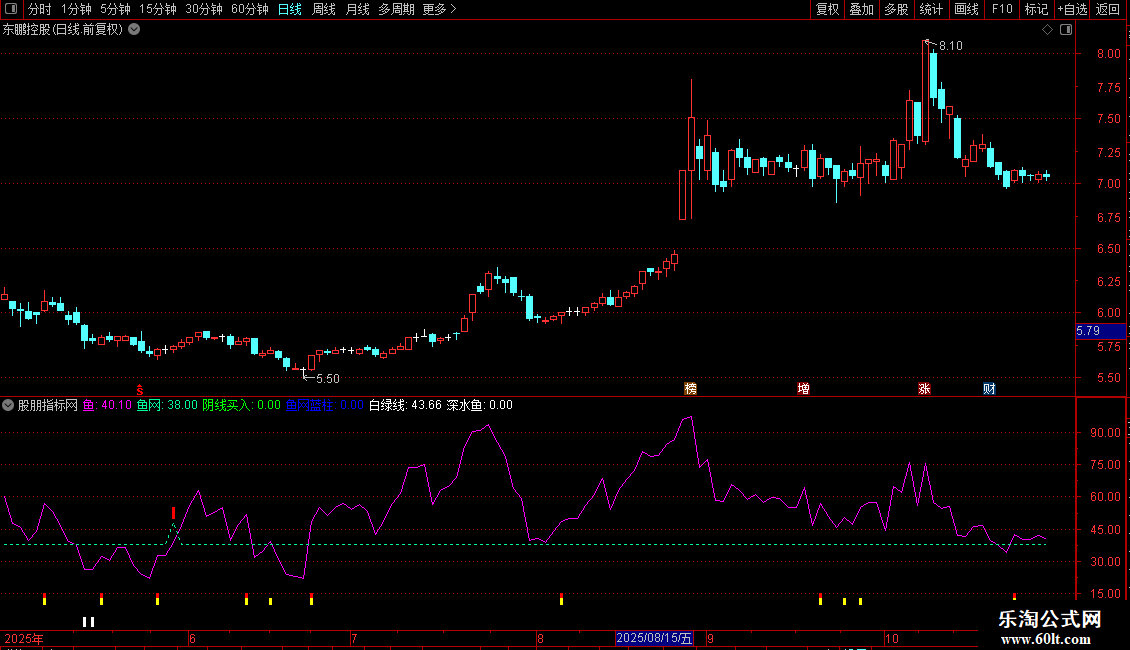Click the 统计 statistics button
Screen dimensions: 1130x650
coord(930,9)
